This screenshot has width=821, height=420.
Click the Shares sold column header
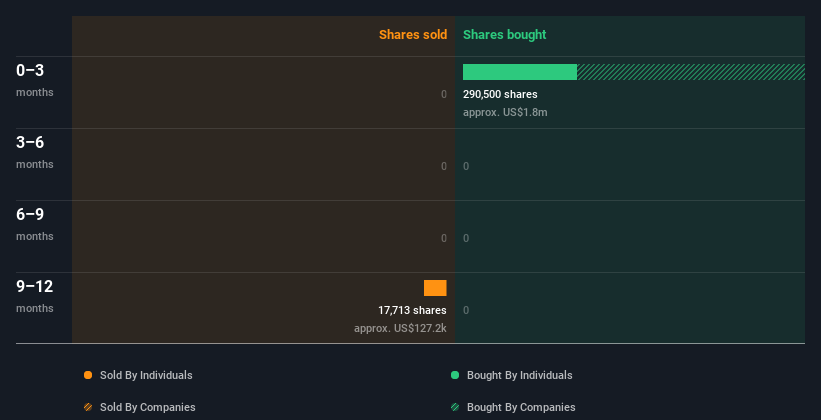click(412, 35)
